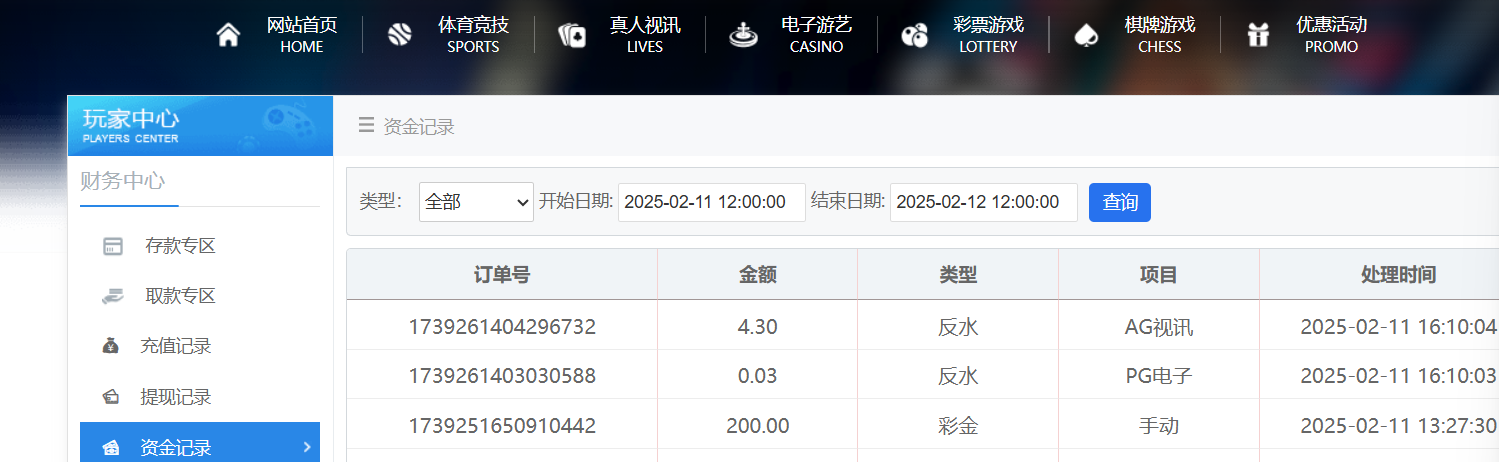1499x462 pixels.
Task: Click the 查询 search button
Action: click(x=1120, y=202)
